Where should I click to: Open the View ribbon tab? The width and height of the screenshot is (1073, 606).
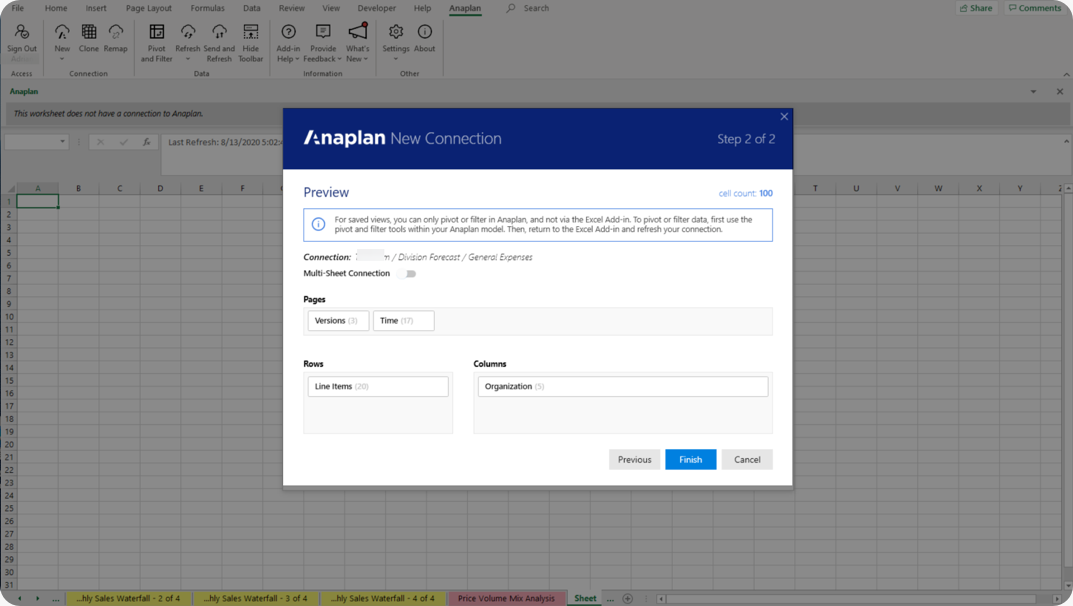pos(331,8)
